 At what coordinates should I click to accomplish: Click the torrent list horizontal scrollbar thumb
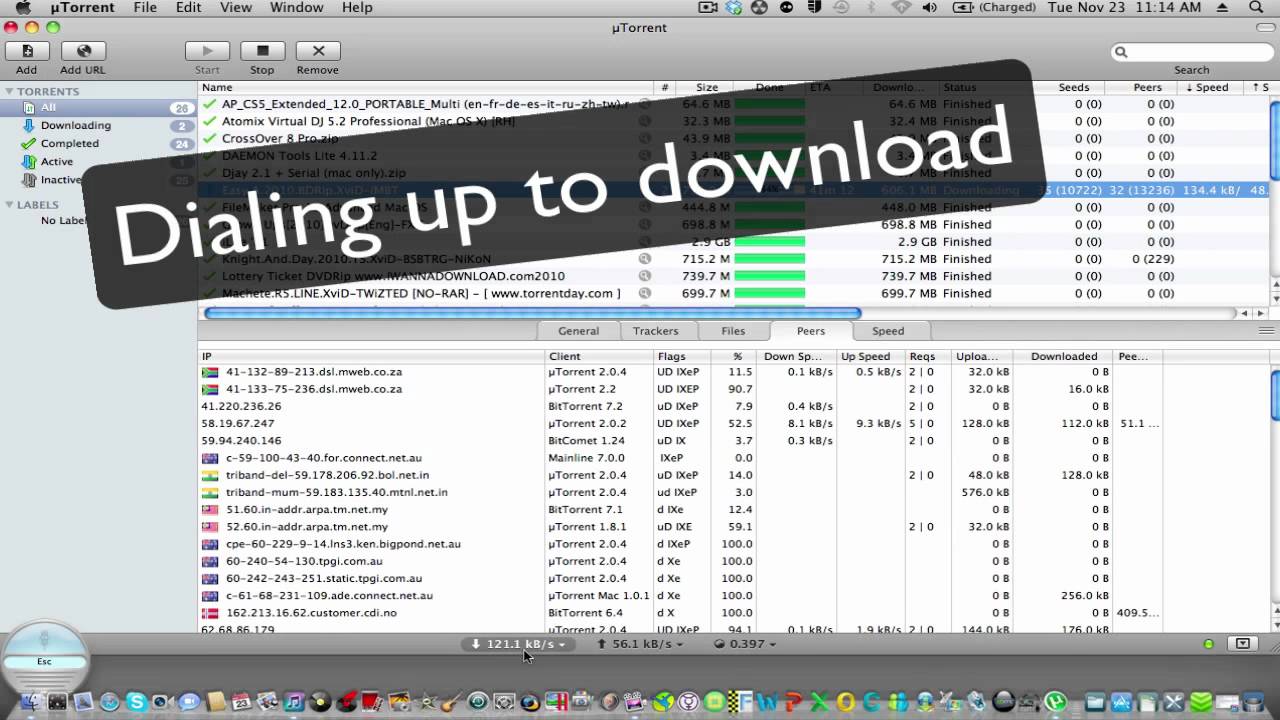532,313
